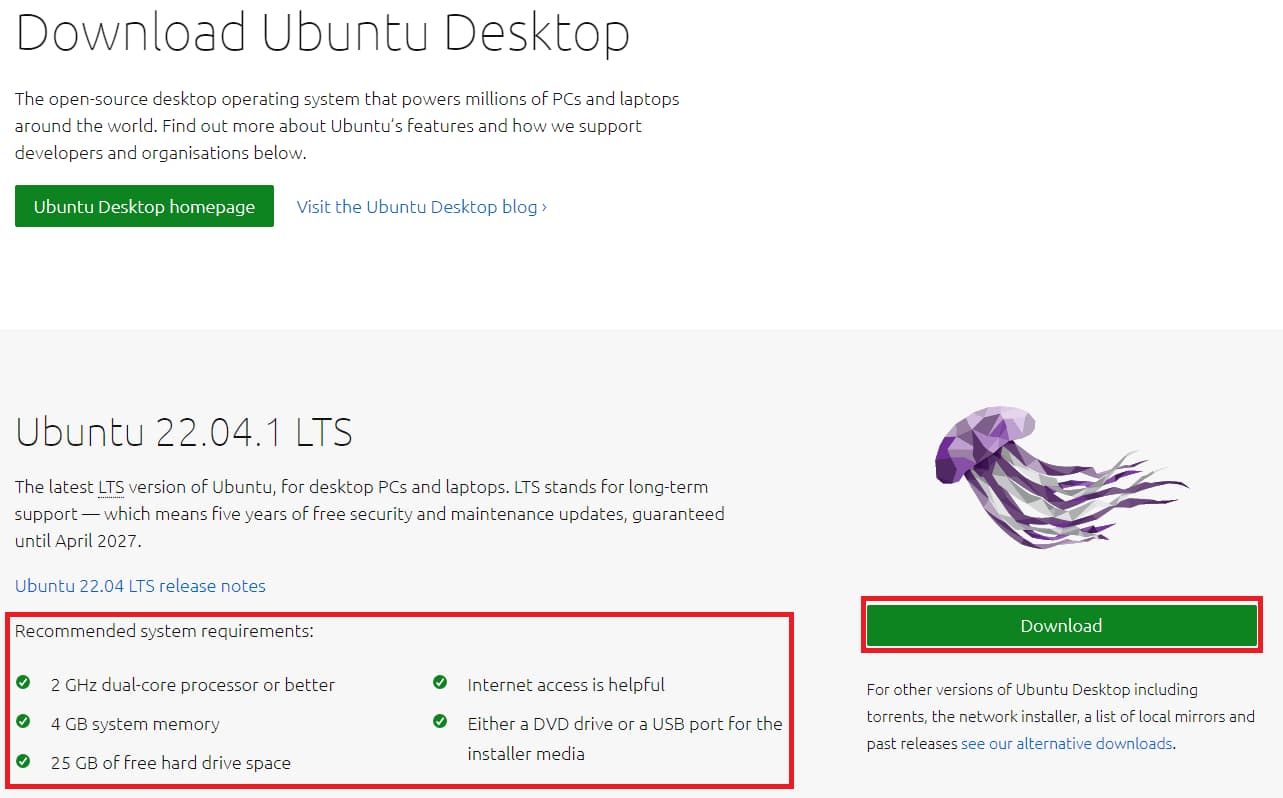Click the checkmark next to Internet access is helpful

[x=440, y=681]
